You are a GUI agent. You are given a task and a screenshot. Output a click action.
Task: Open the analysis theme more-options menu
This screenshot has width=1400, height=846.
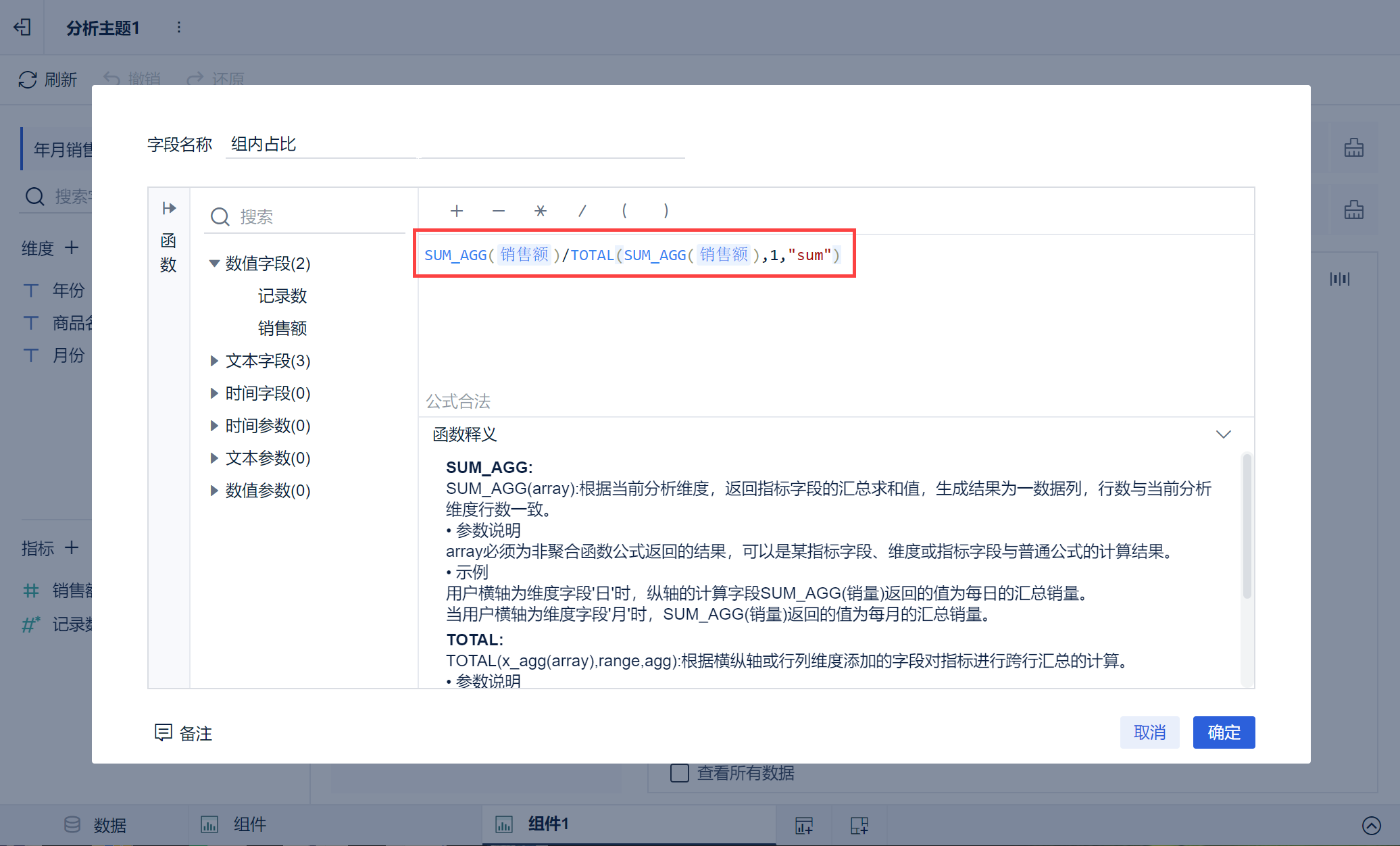178,27
